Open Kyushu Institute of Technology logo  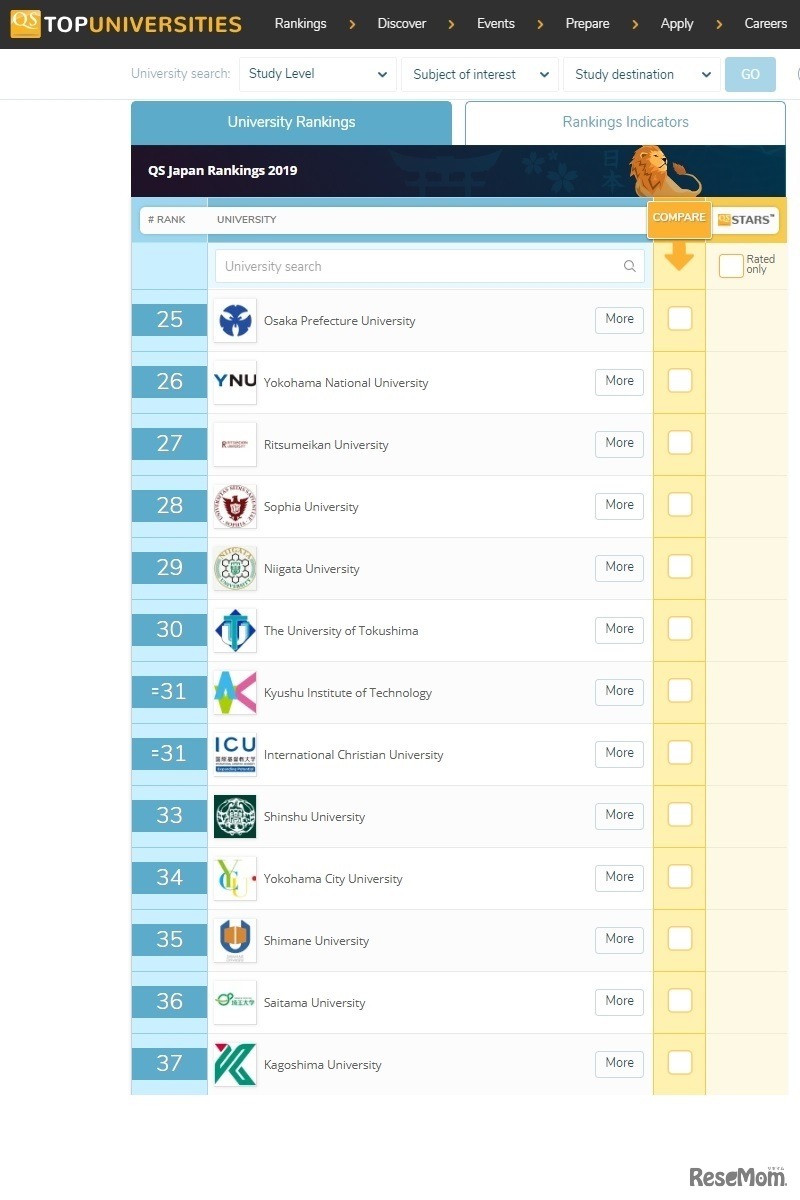click(235, 693)
